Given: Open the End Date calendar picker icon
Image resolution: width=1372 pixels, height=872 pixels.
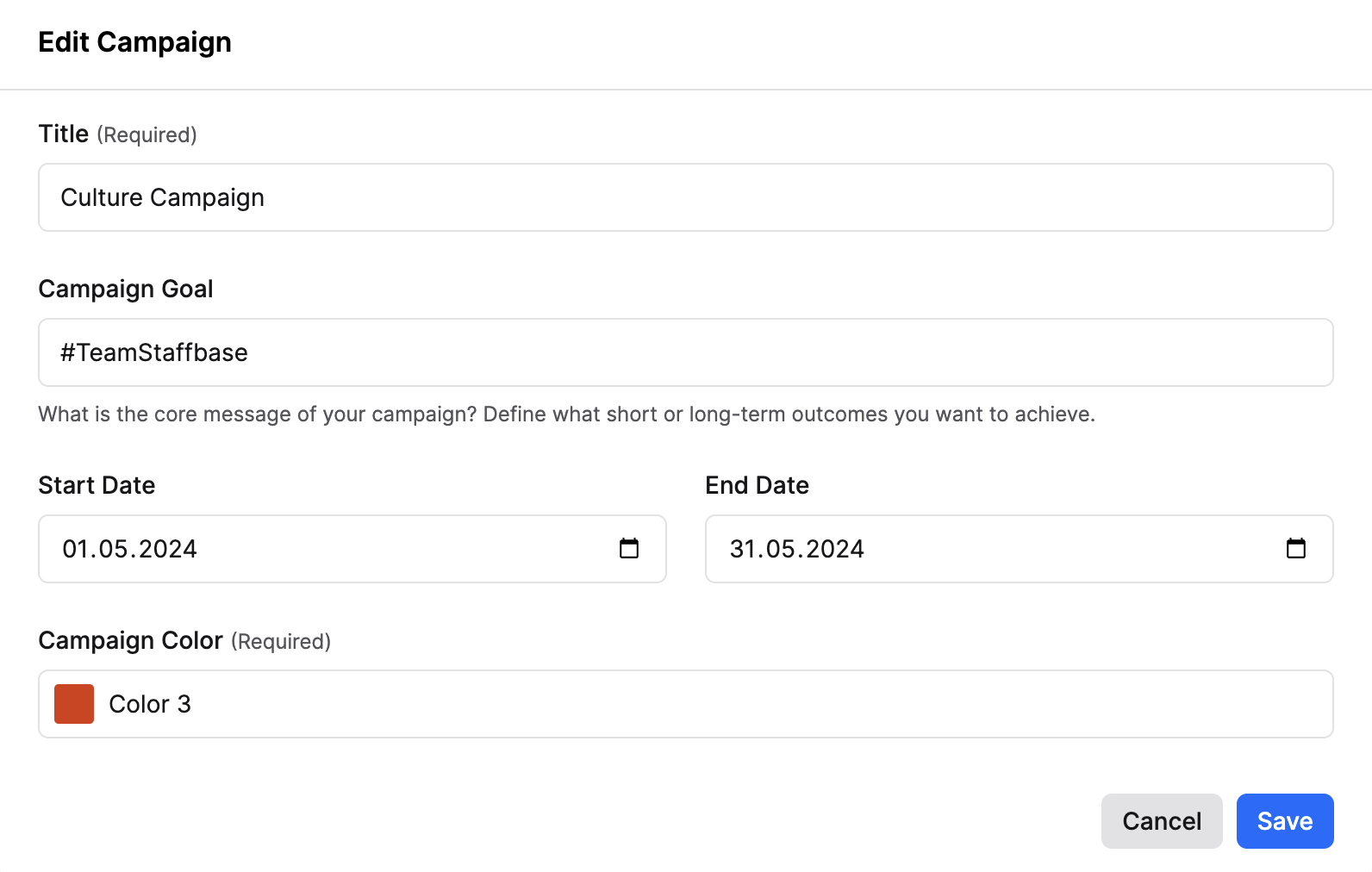Looking at the screenshot, I should coord(1296,548).
